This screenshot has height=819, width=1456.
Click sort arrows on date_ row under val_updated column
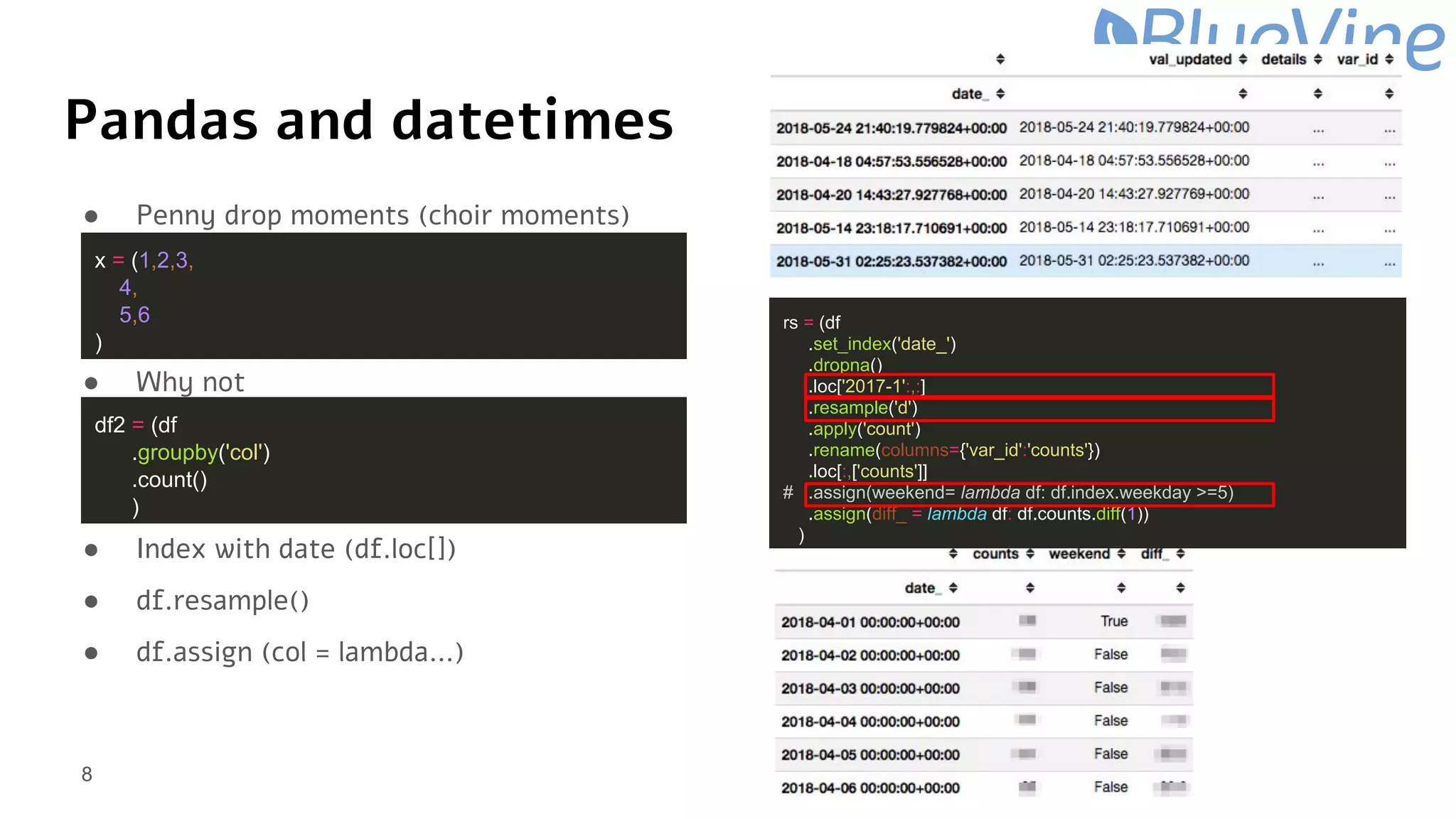point(1243,94)
